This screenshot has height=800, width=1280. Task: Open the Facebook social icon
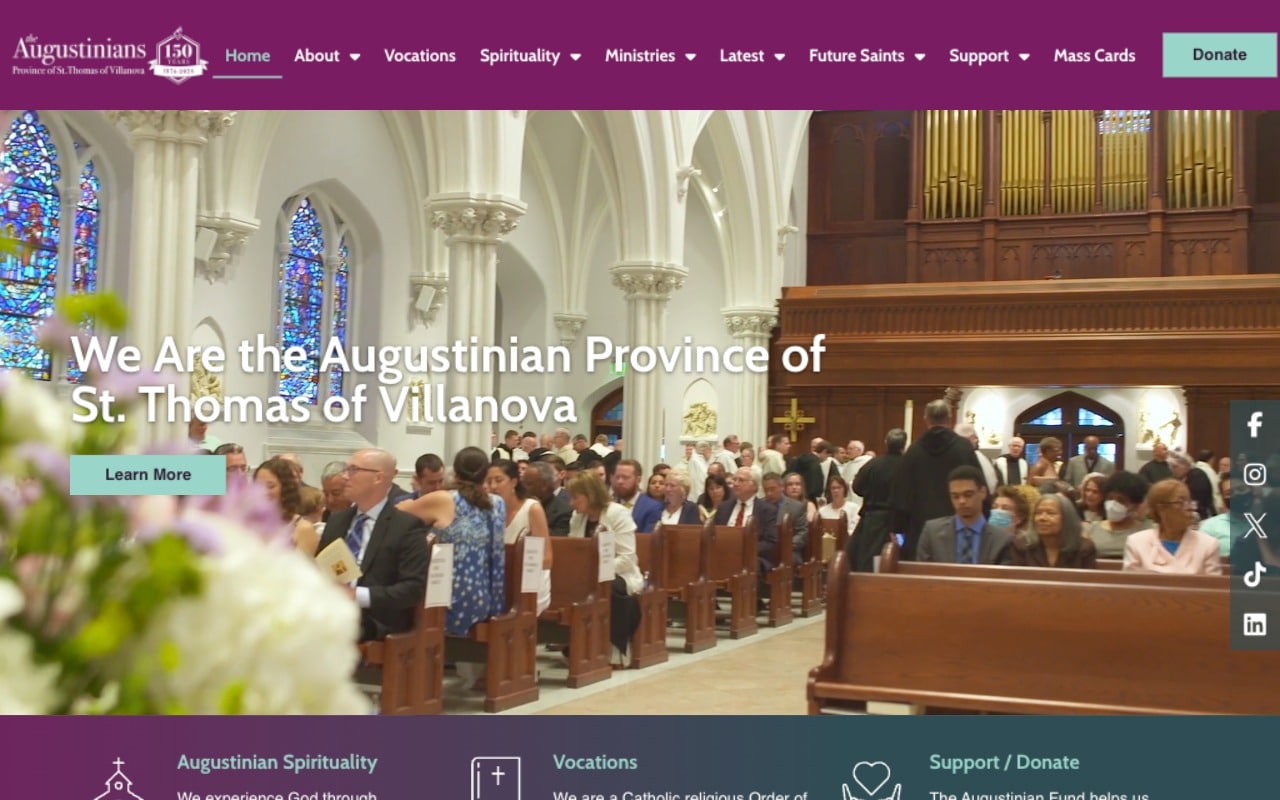pos(1255,425)
